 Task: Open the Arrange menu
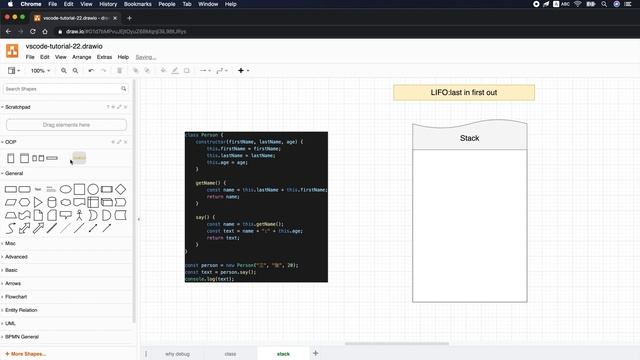click(x=82, y=57)
